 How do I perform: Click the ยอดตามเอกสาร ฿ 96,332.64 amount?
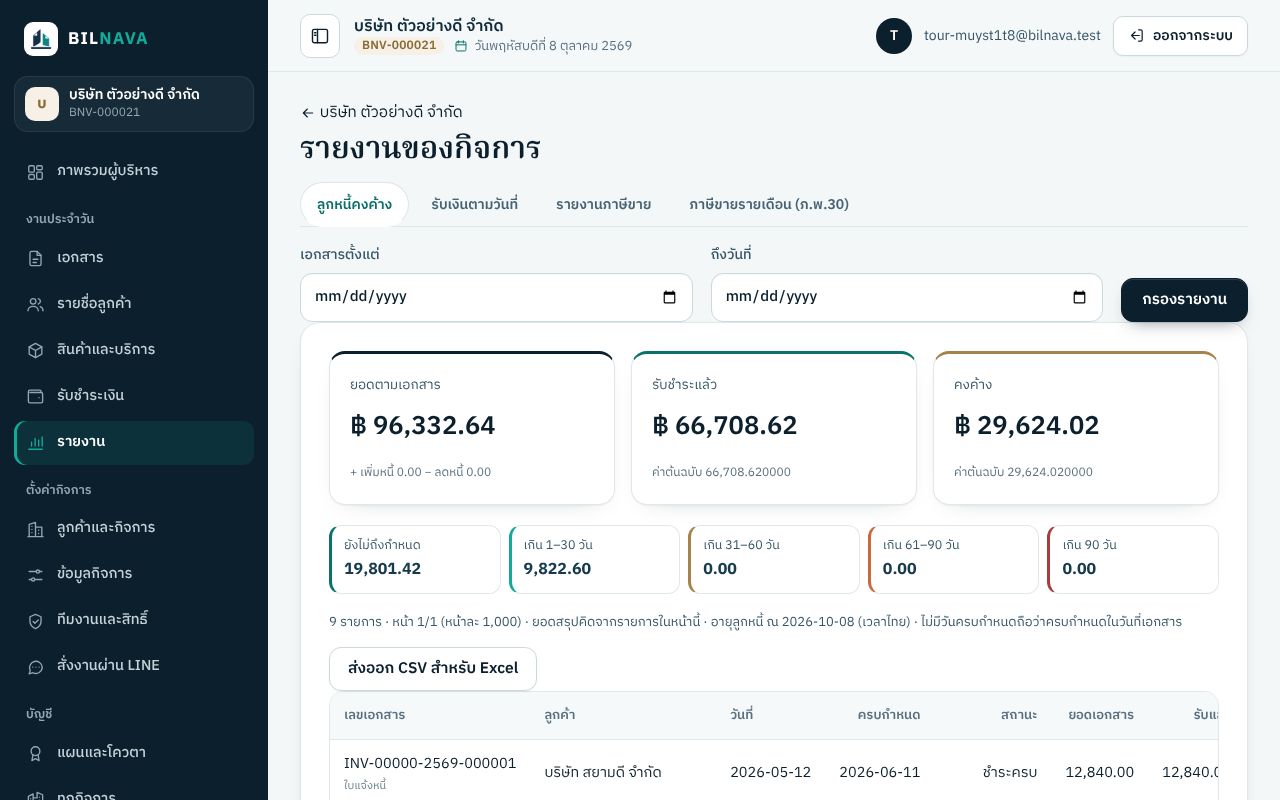423,425
